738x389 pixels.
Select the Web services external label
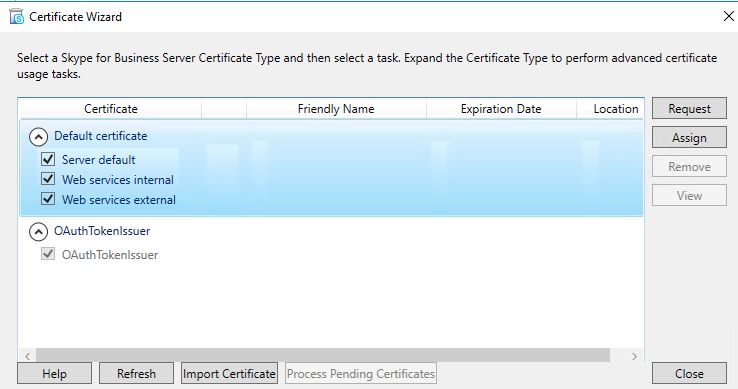point(119,200)
